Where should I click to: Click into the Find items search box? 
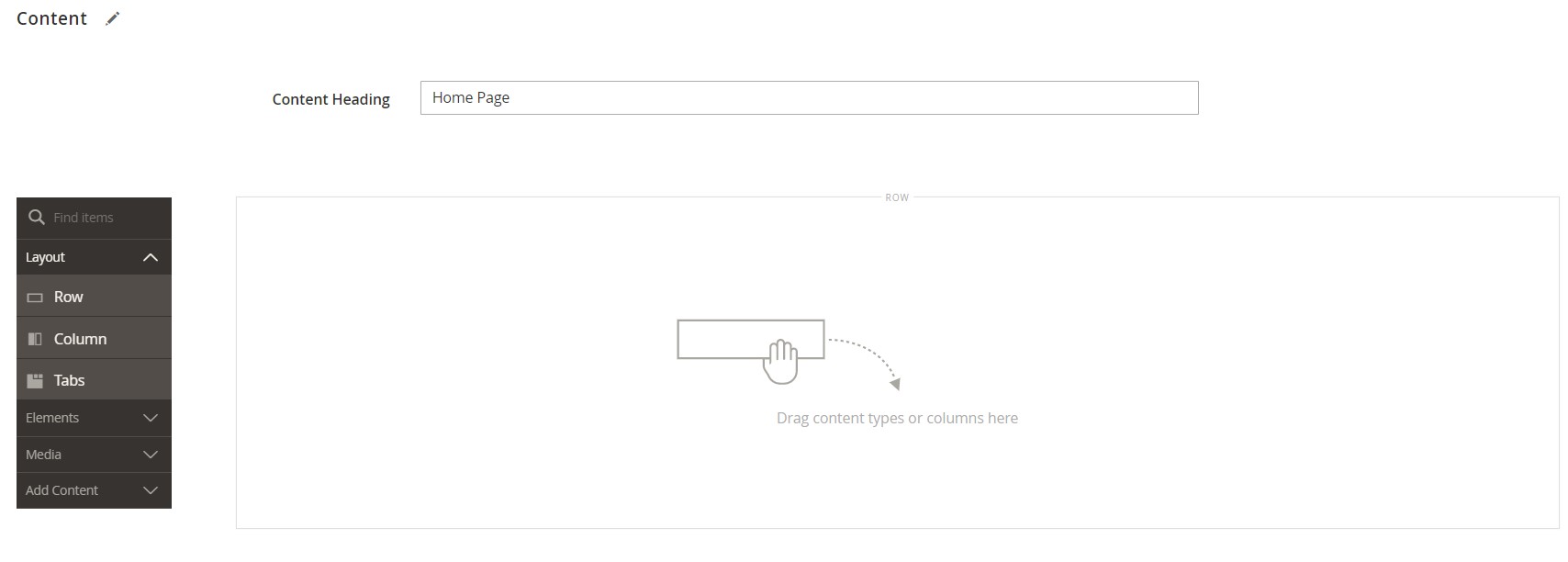pyautogui.click(x=101, y=218)
